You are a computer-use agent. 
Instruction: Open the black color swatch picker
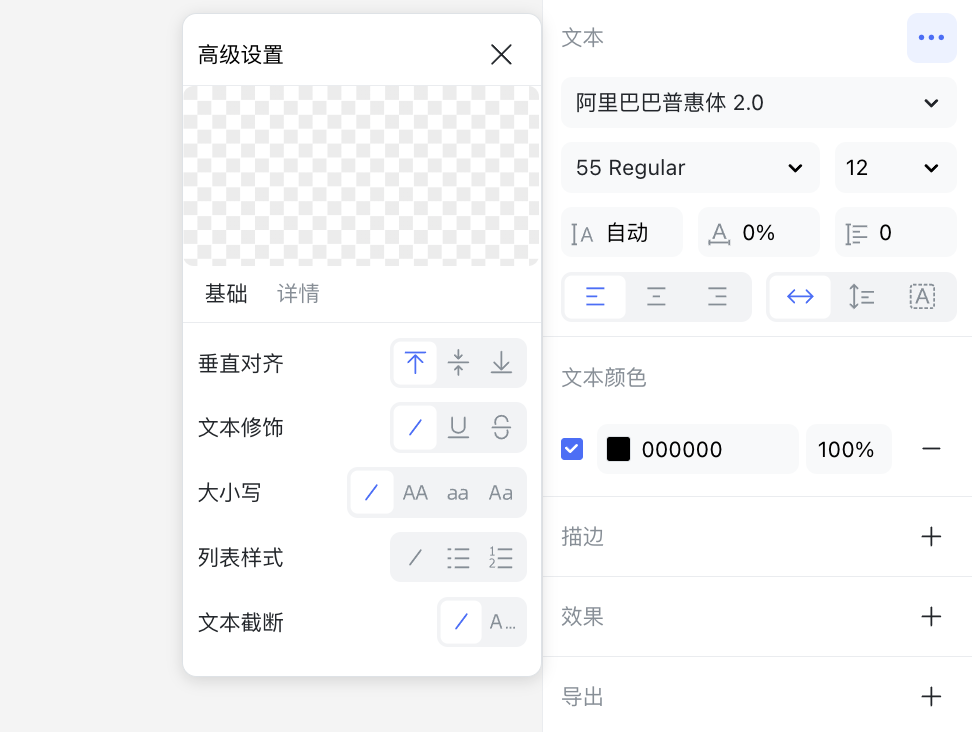tap(618, 449)
